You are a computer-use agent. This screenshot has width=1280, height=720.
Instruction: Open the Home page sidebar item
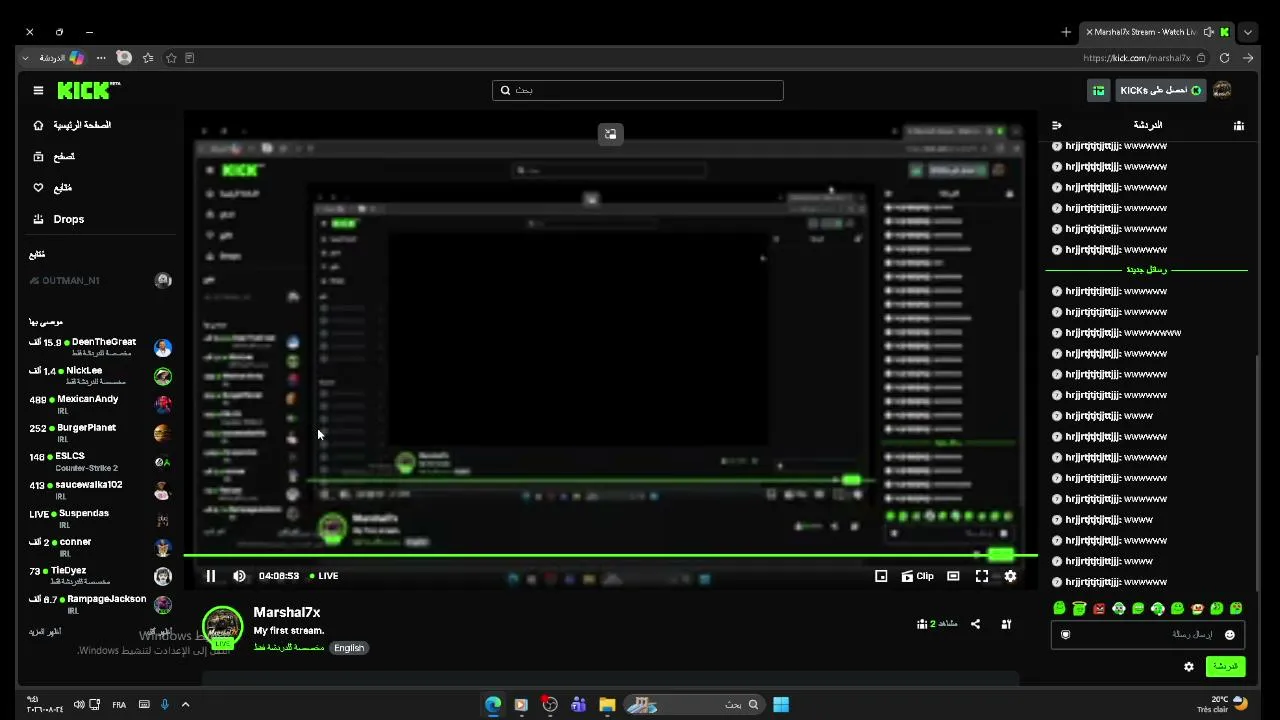[x=72, y=125]
